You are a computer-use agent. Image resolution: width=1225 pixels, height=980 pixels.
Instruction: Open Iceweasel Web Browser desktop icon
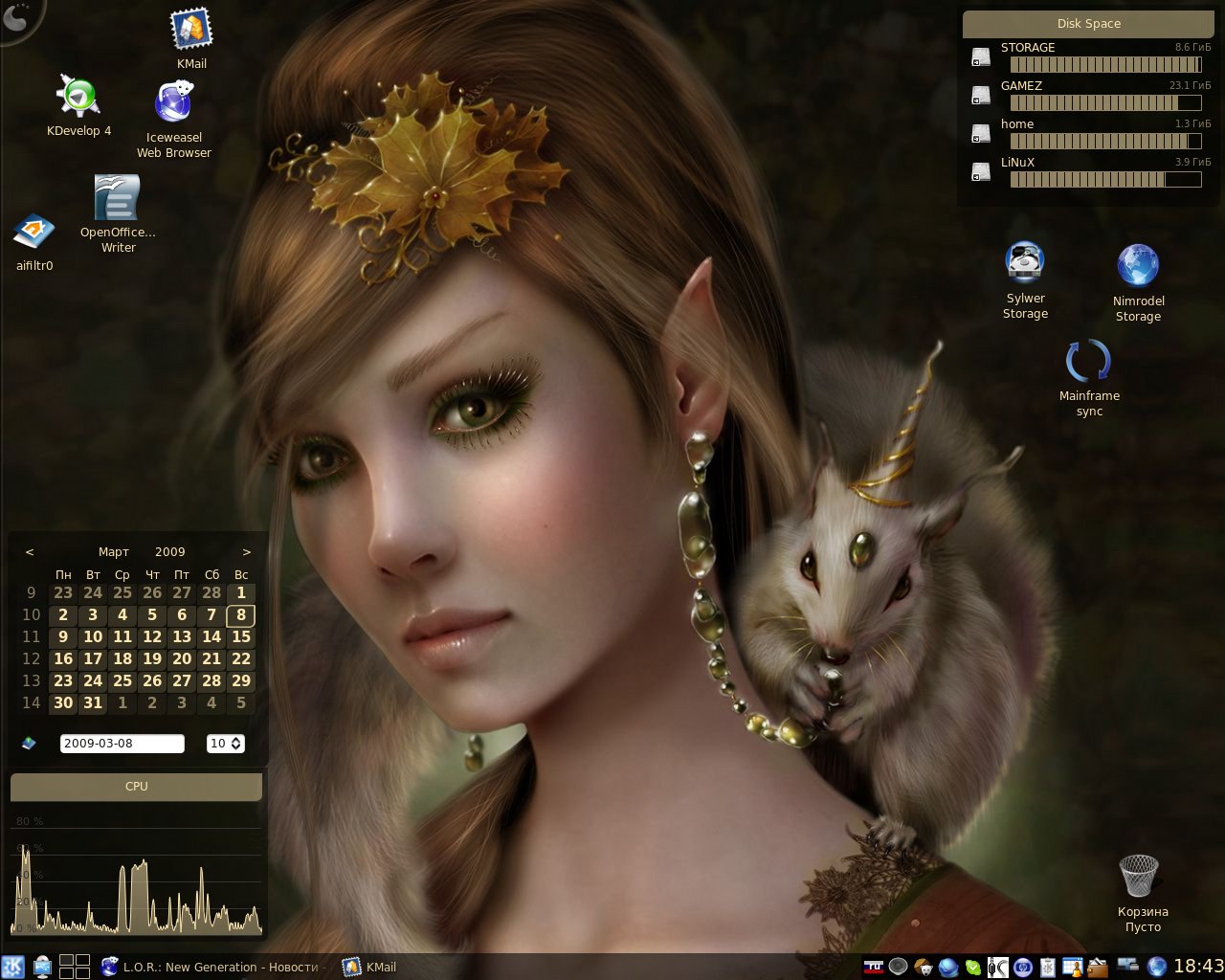[x=174, y=119]
